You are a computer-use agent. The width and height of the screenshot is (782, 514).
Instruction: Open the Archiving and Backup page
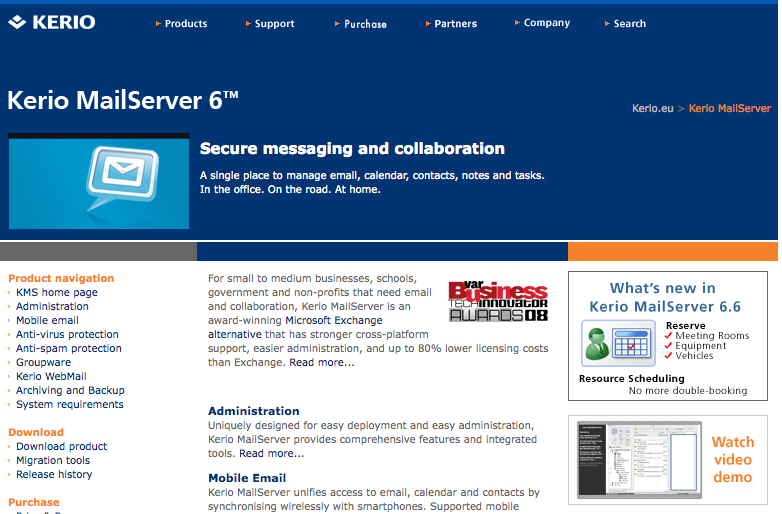coord(70,390)
